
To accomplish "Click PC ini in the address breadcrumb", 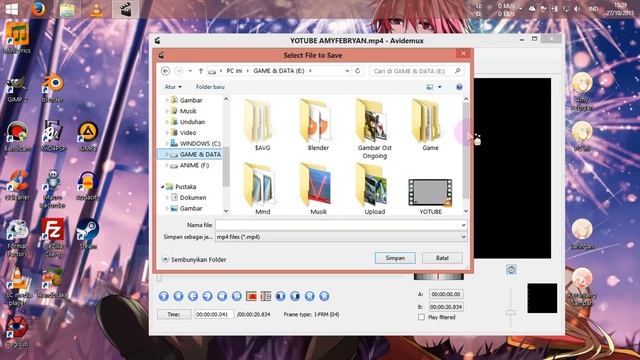I will 234,71.
